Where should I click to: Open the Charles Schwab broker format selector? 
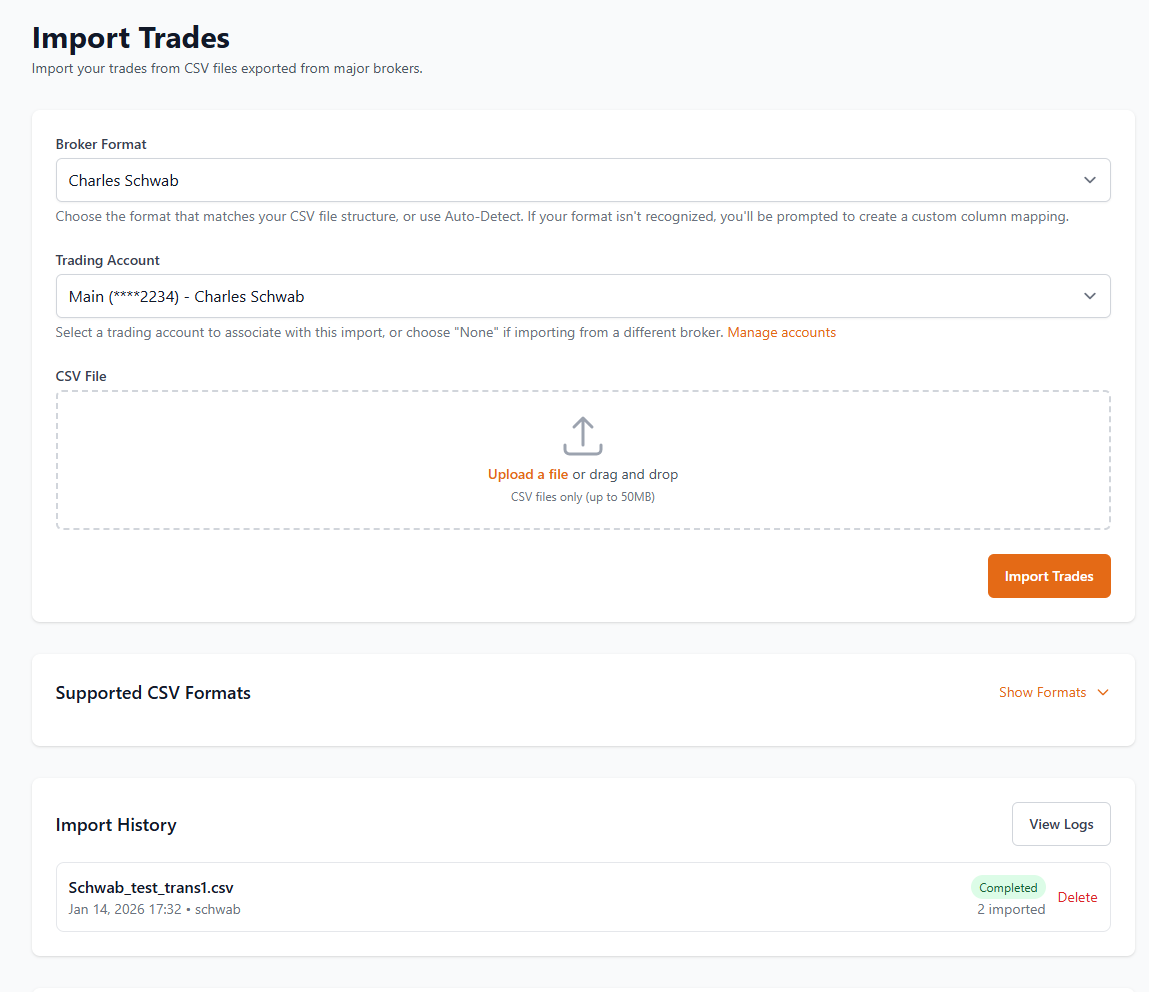pos(582,180)
